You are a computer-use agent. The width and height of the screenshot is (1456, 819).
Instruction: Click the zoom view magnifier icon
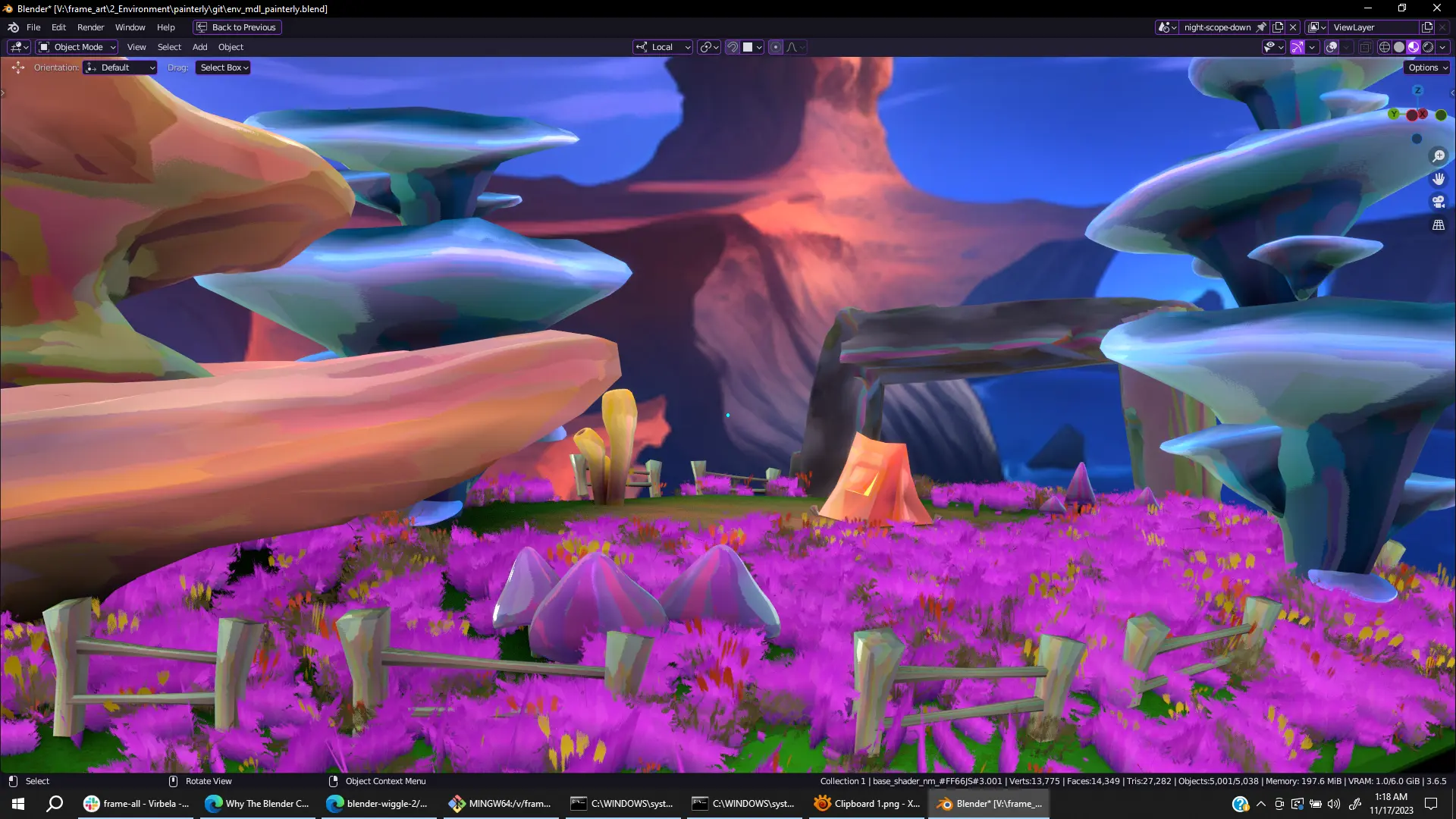tap(1439, 156)
